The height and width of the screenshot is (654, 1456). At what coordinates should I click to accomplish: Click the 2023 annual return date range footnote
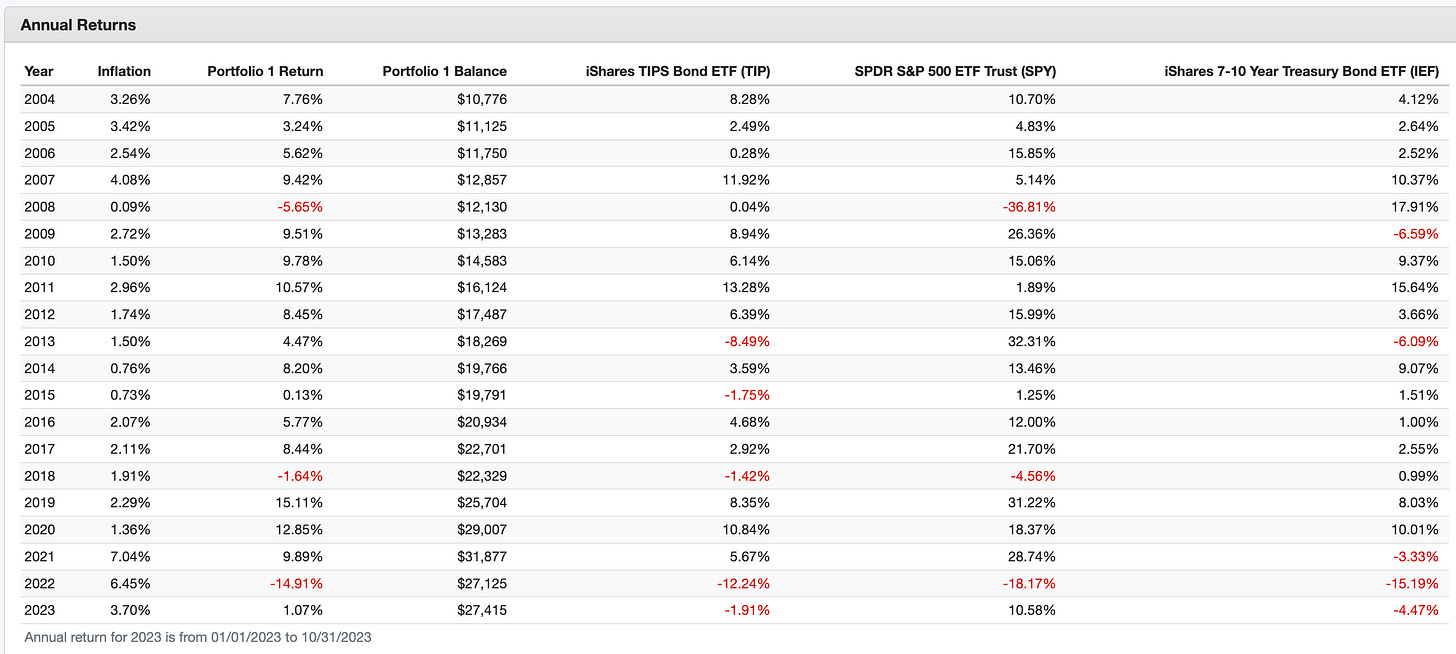(x=198, y=637)
